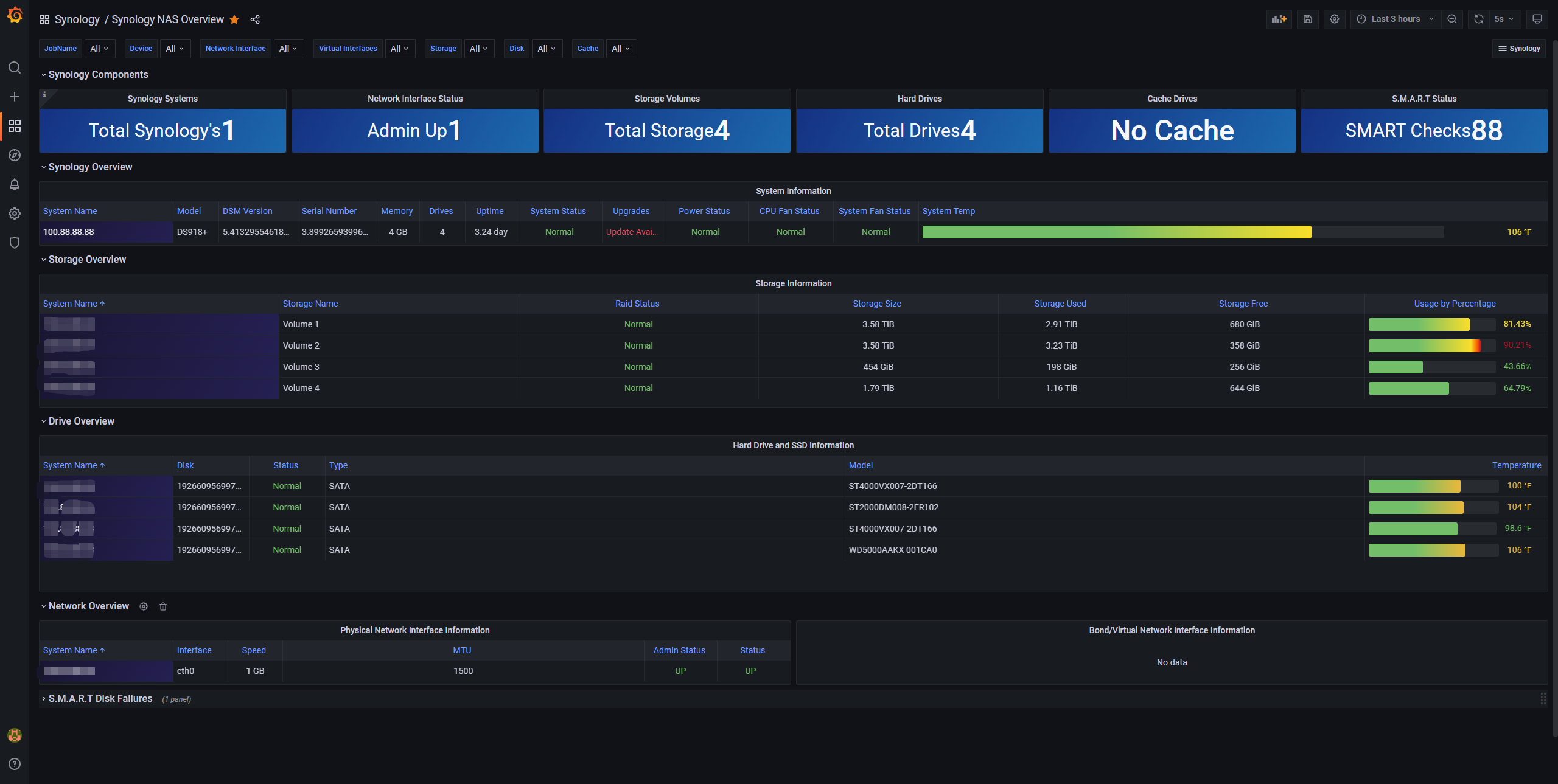Viewport: 1558px width, 784px height.
Task: Zoom out the time range
Action: 1452,19
